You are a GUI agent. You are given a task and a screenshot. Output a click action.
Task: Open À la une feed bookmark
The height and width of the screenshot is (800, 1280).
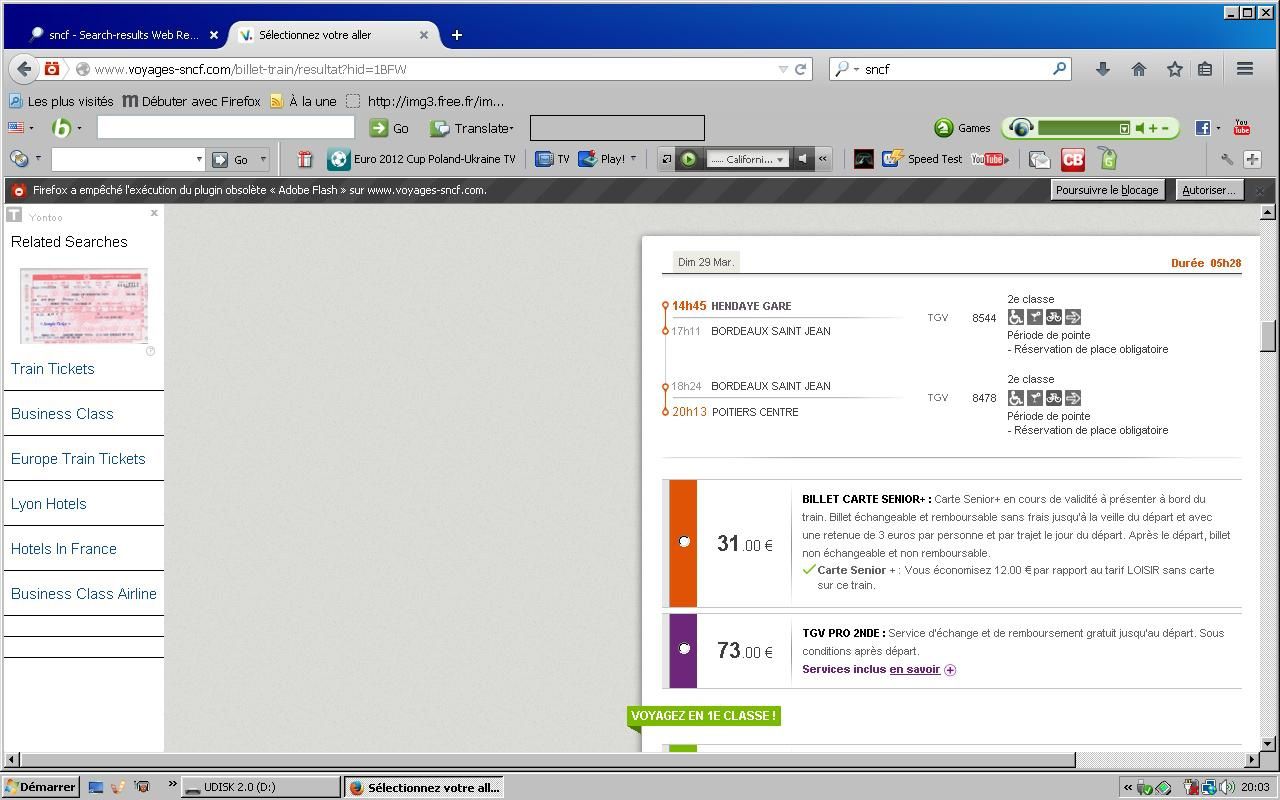coord(303,101)
